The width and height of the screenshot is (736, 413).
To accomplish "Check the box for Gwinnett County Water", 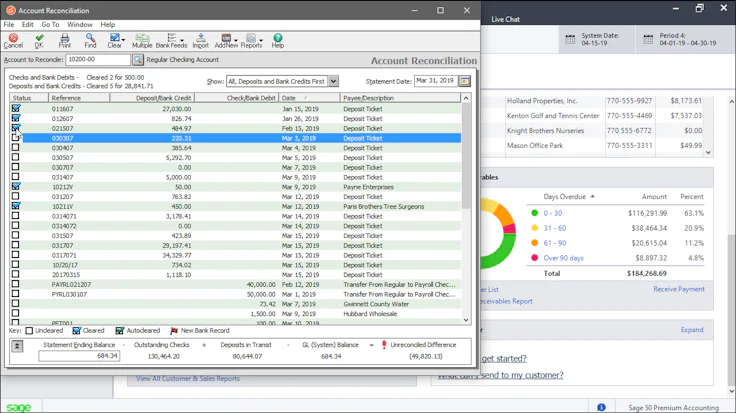I will tap(15, 304).
